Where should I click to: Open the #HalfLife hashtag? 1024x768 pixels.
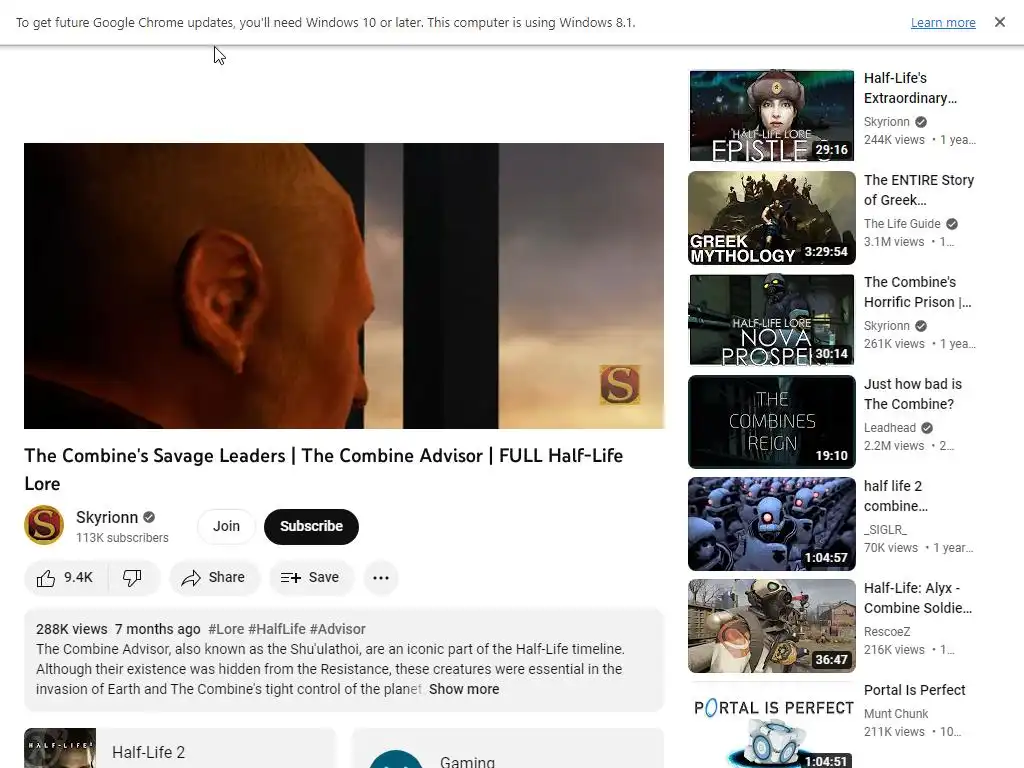point(277,629)
